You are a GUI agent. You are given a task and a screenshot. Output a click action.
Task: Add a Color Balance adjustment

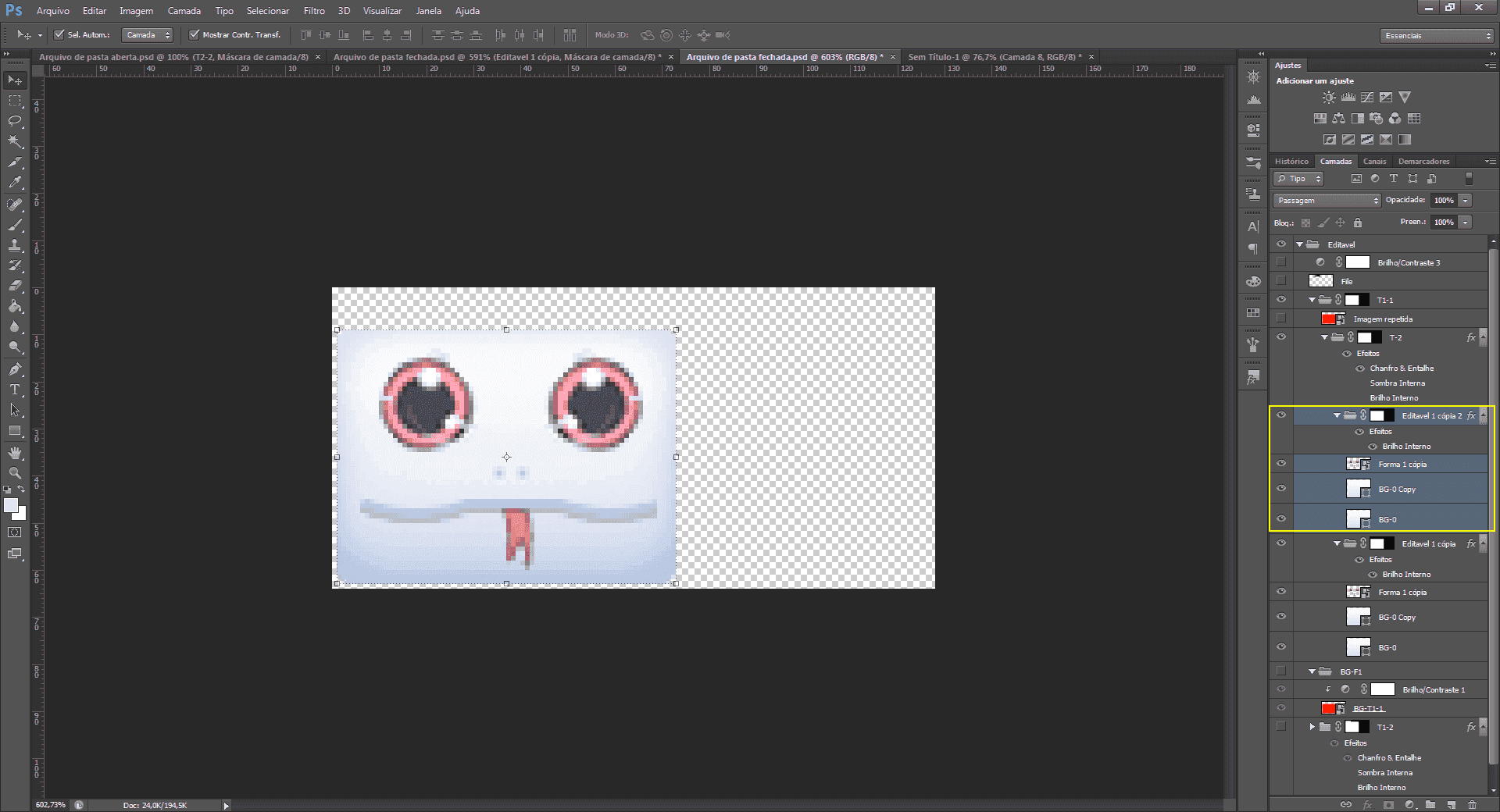tap(1339, 119)
